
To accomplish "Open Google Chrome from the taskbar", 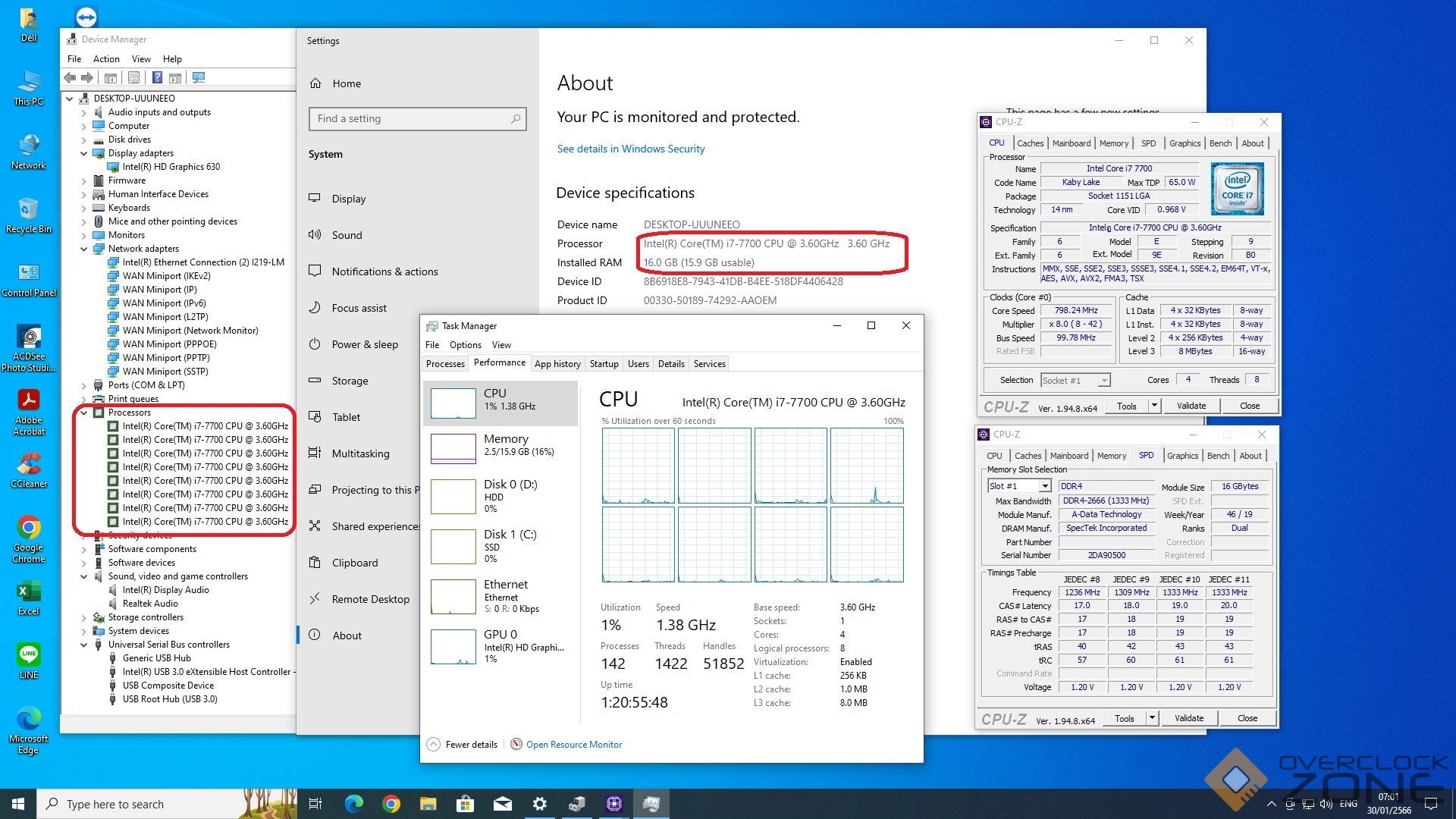I will [x=391, y=804].
